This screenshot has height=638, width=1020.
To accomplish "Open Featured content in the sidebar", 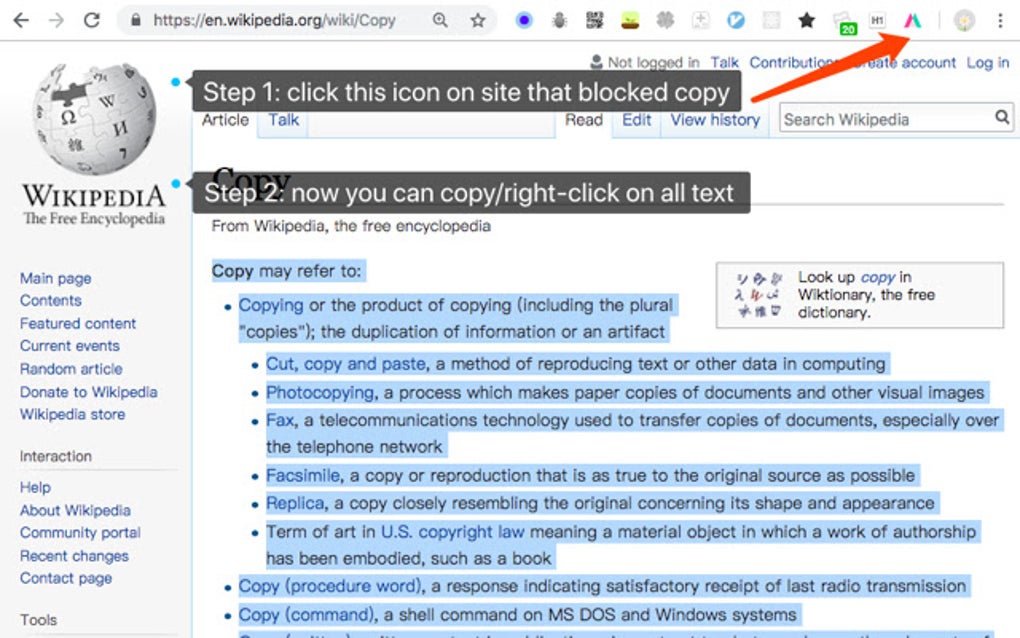I will (x=78, y=323).
